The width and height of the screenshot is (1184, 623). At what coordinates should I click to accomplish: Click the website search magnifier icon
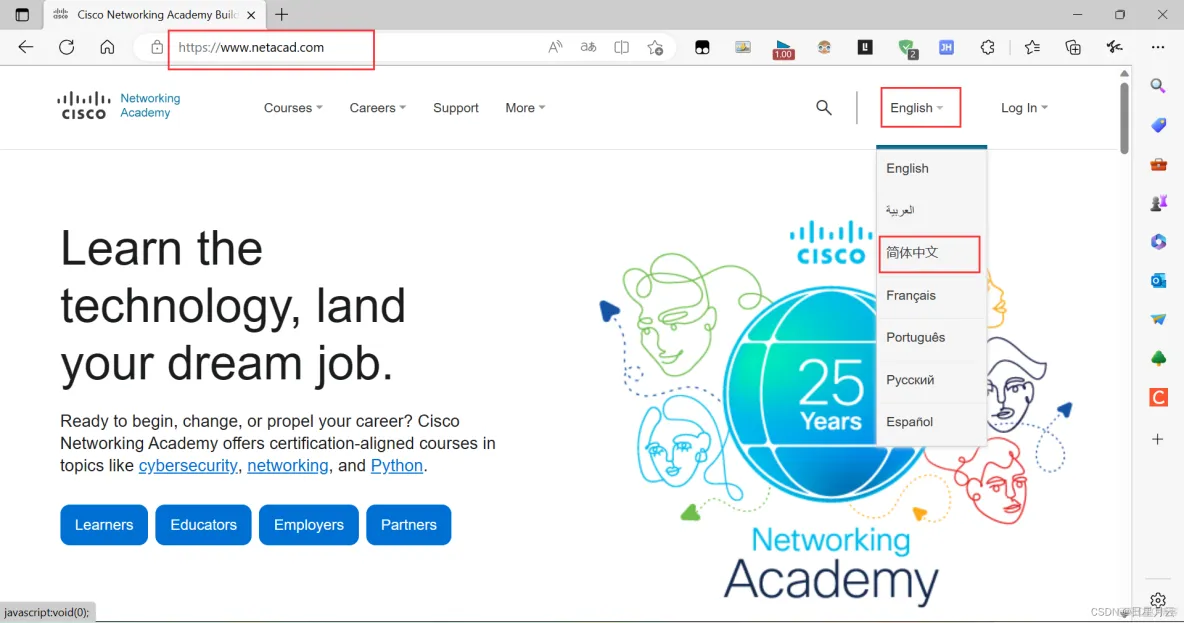pyautogui.click(x=824, y=108)
